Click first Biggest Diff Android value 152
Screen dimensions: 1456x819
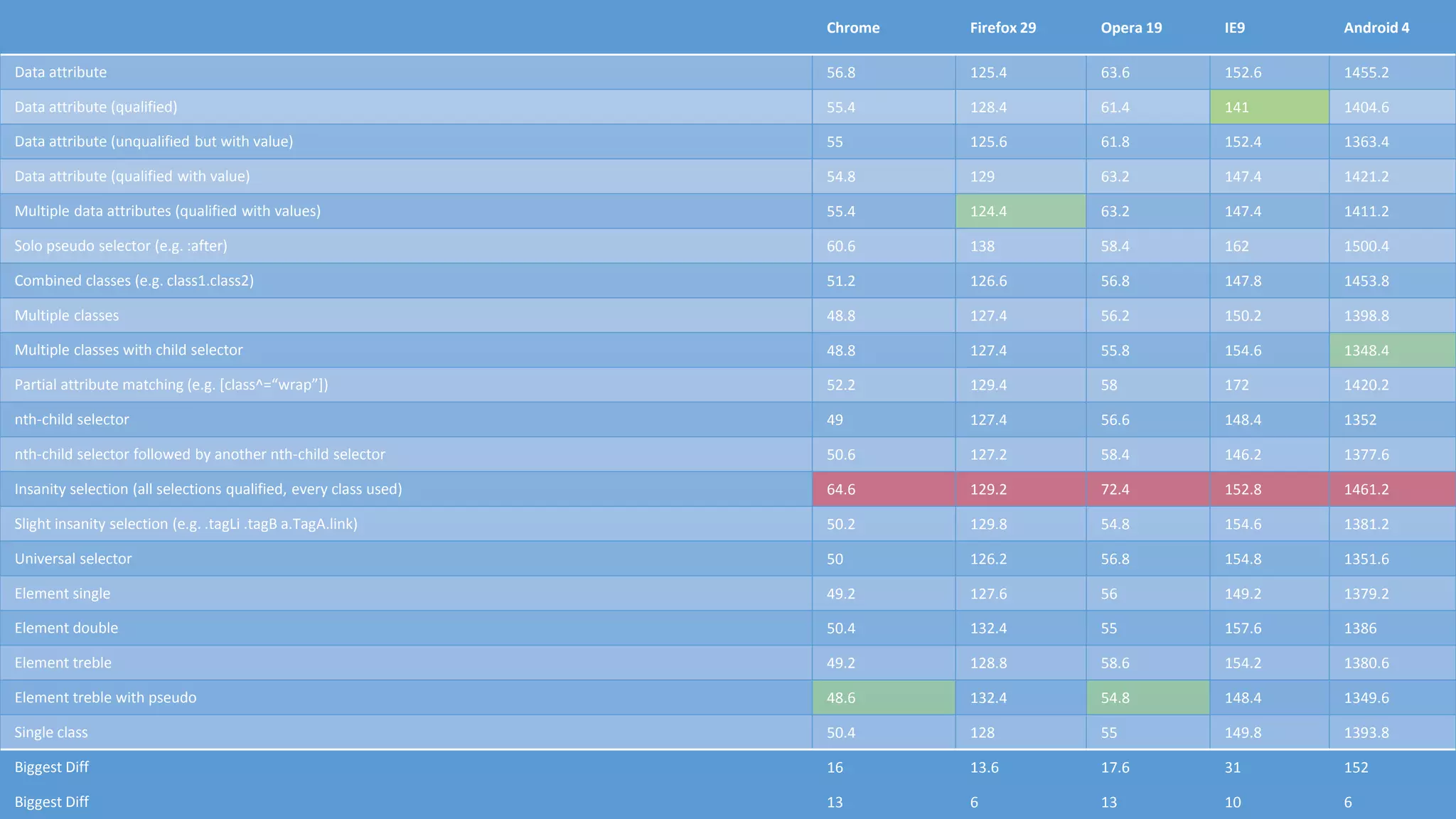[1356, 767]
